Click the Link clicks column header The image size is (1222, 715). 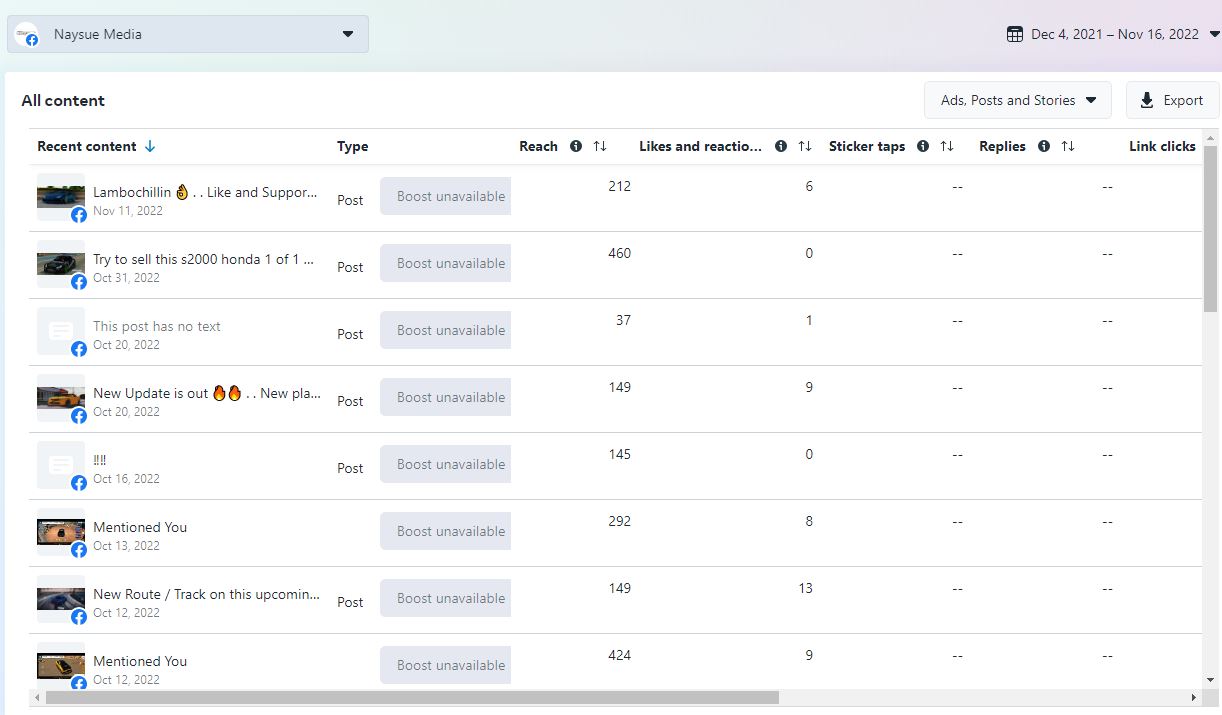pos(1162,146)
